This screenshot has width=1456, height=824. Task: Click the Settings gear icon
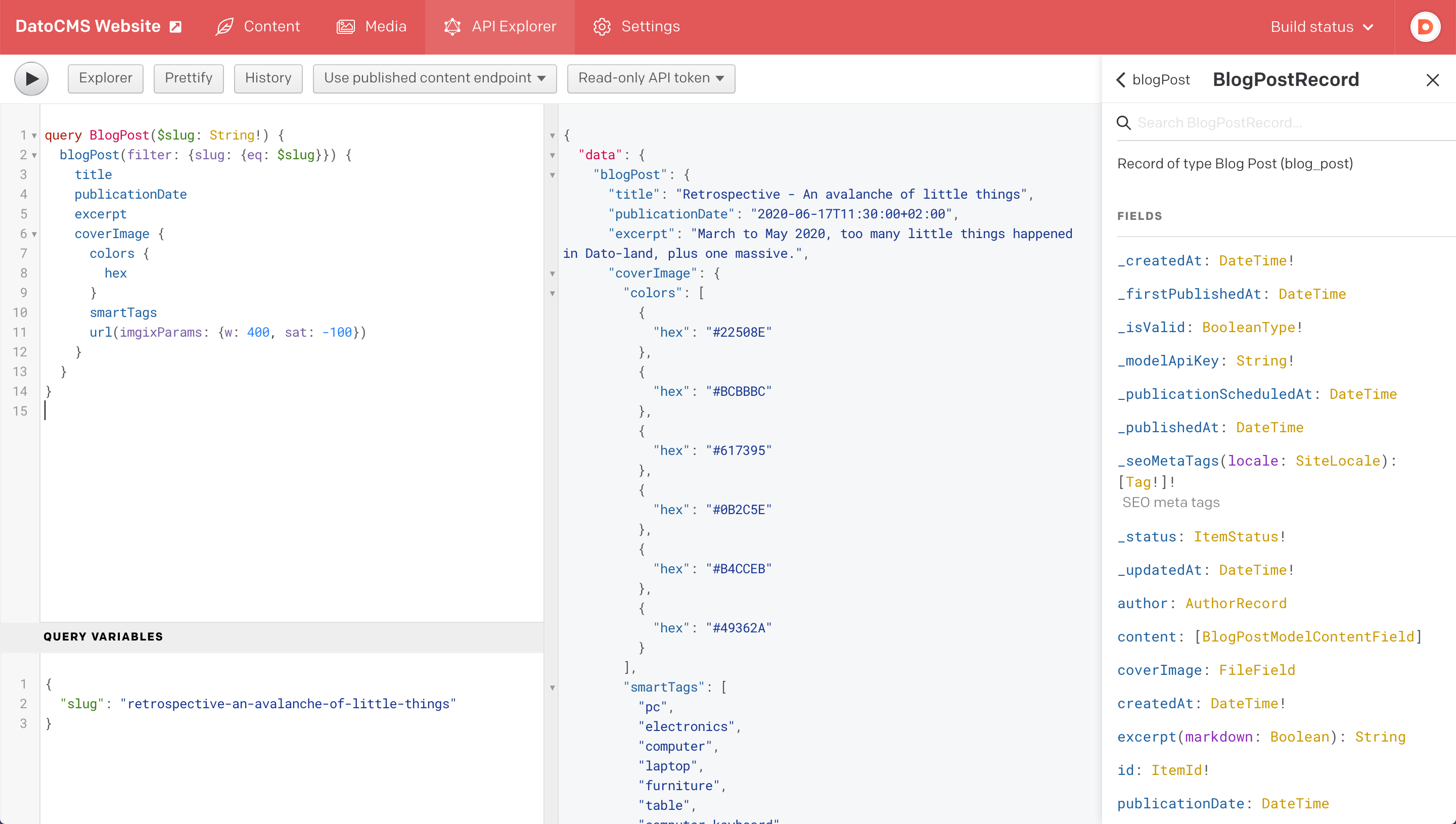(602, 27)
